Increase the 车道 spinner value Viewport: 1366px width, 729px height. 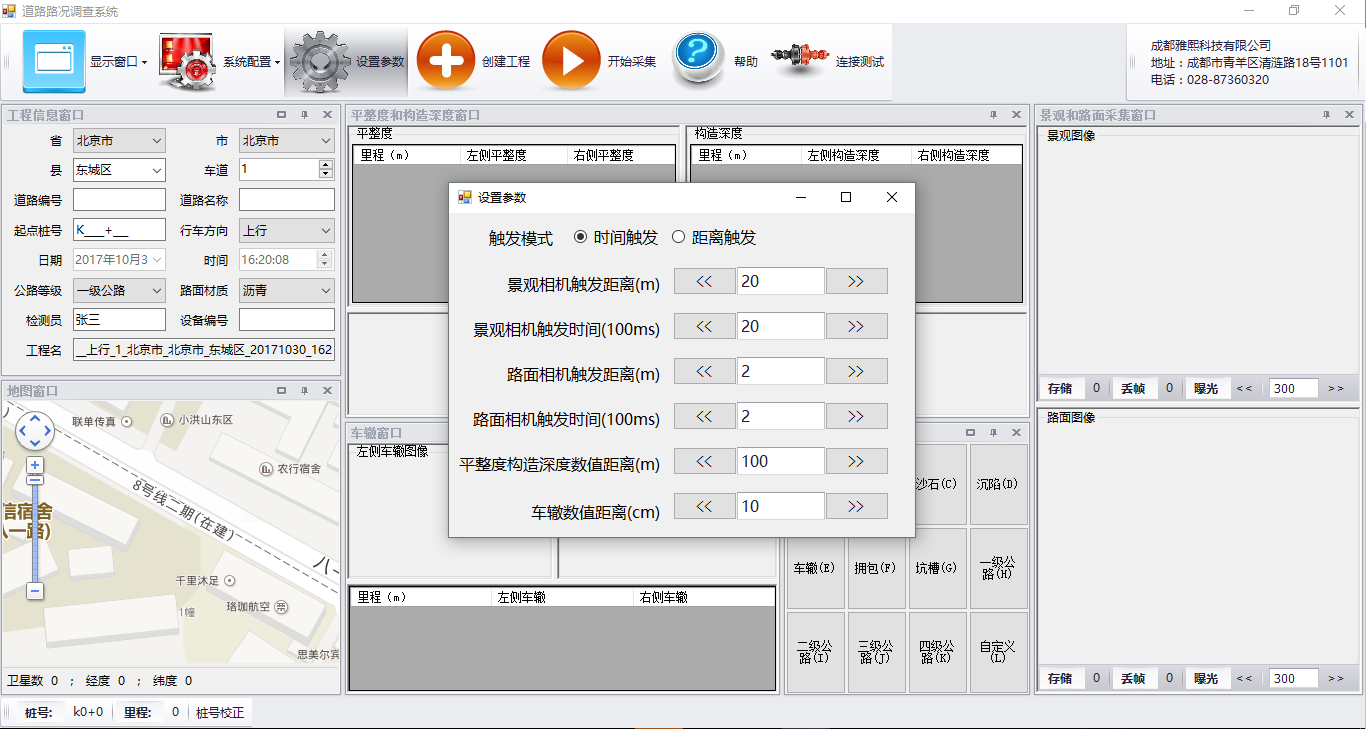click(325, 164)
